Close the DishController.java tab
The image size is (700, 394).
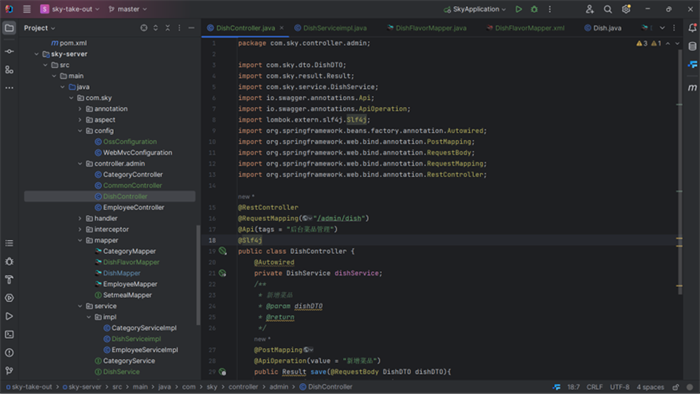pyautogui.click(x=282, y=28)
